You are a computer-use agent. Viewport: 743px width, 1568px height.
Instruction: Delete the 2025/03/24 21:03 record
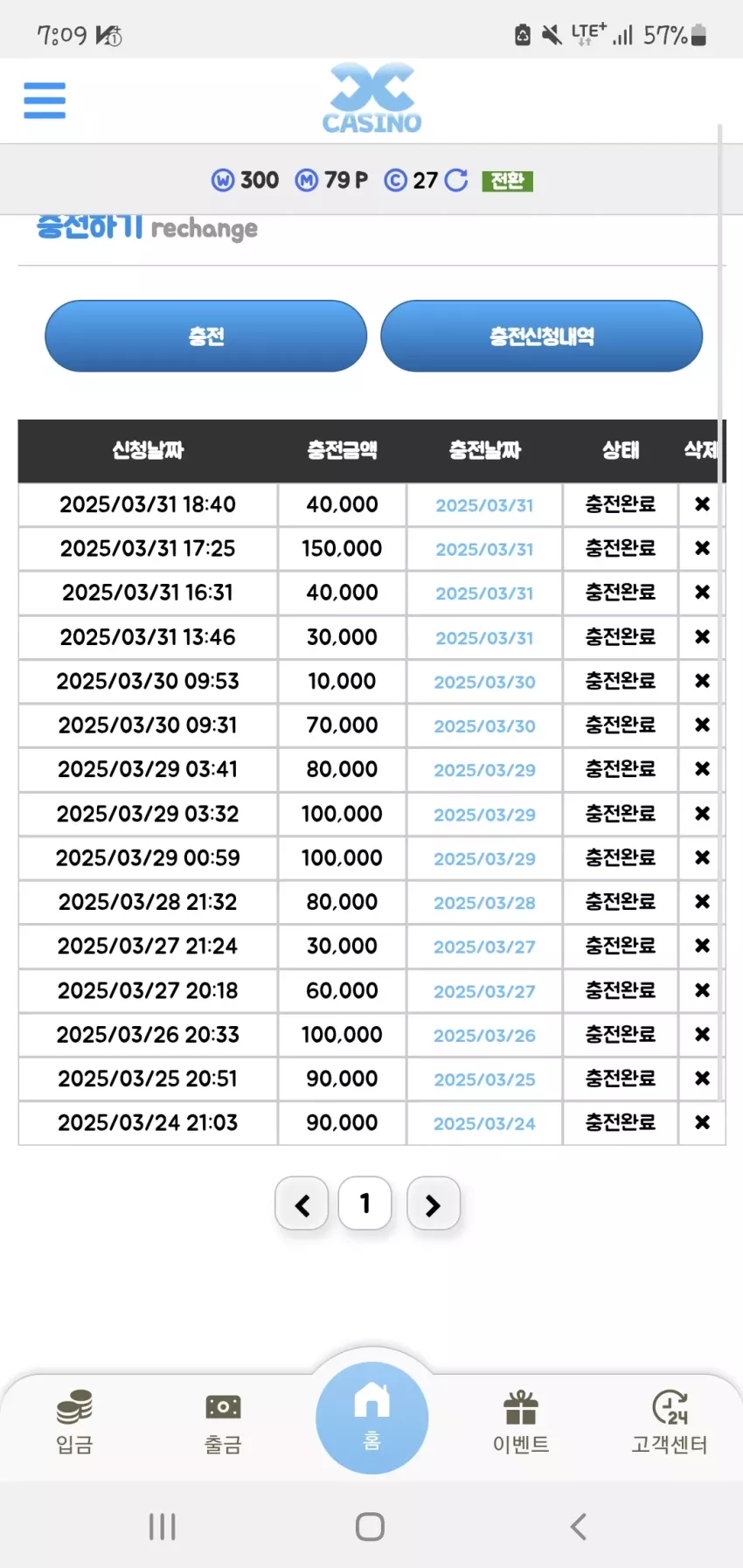702,1122
